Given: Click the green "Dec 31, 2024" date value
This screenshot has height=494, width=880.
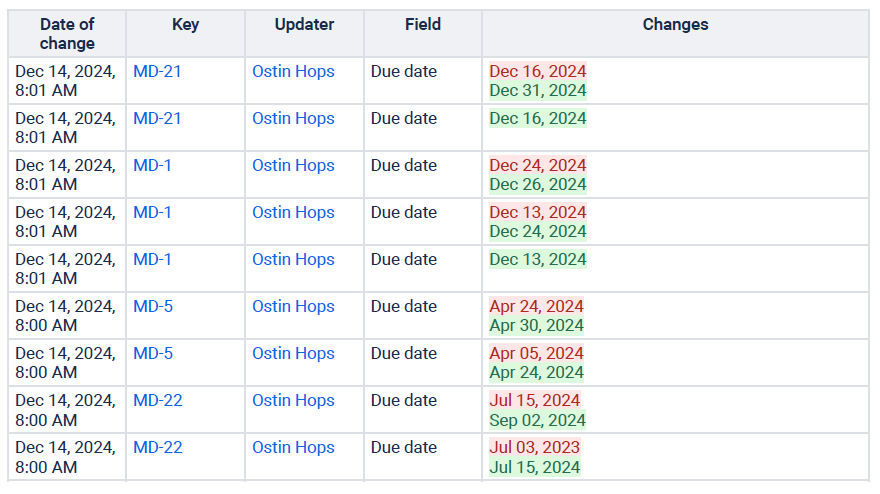Looking at the screenshot, I should (538, 90).
